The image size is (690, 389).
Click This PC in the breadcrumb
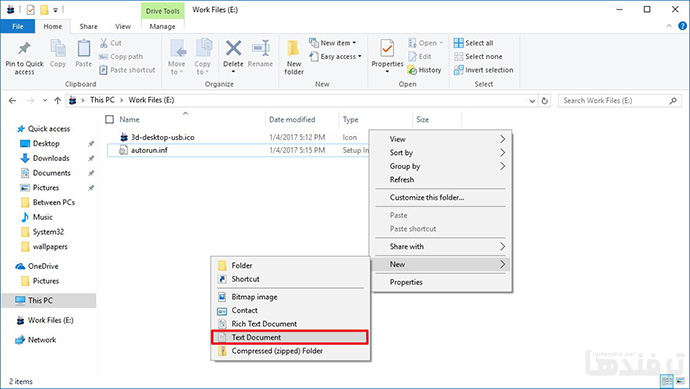click(102, 100)
